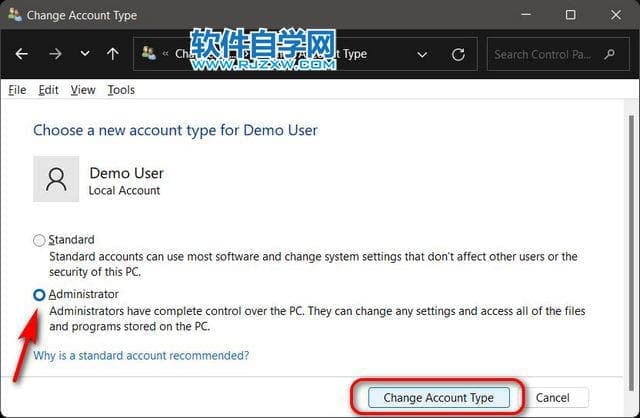This screenshot has width=640, height=418.
Task: Click the Back navigation arrow
Action: click(22, 54)
